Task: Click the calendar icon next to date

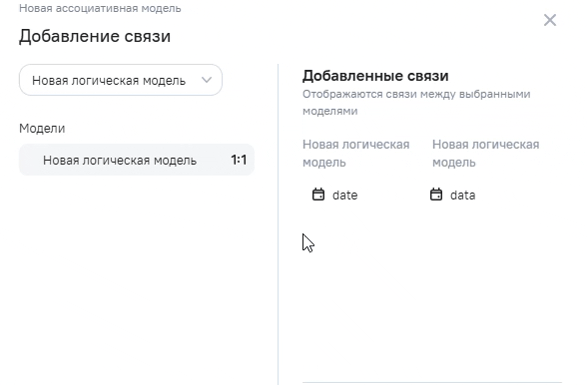Action: 318,194
